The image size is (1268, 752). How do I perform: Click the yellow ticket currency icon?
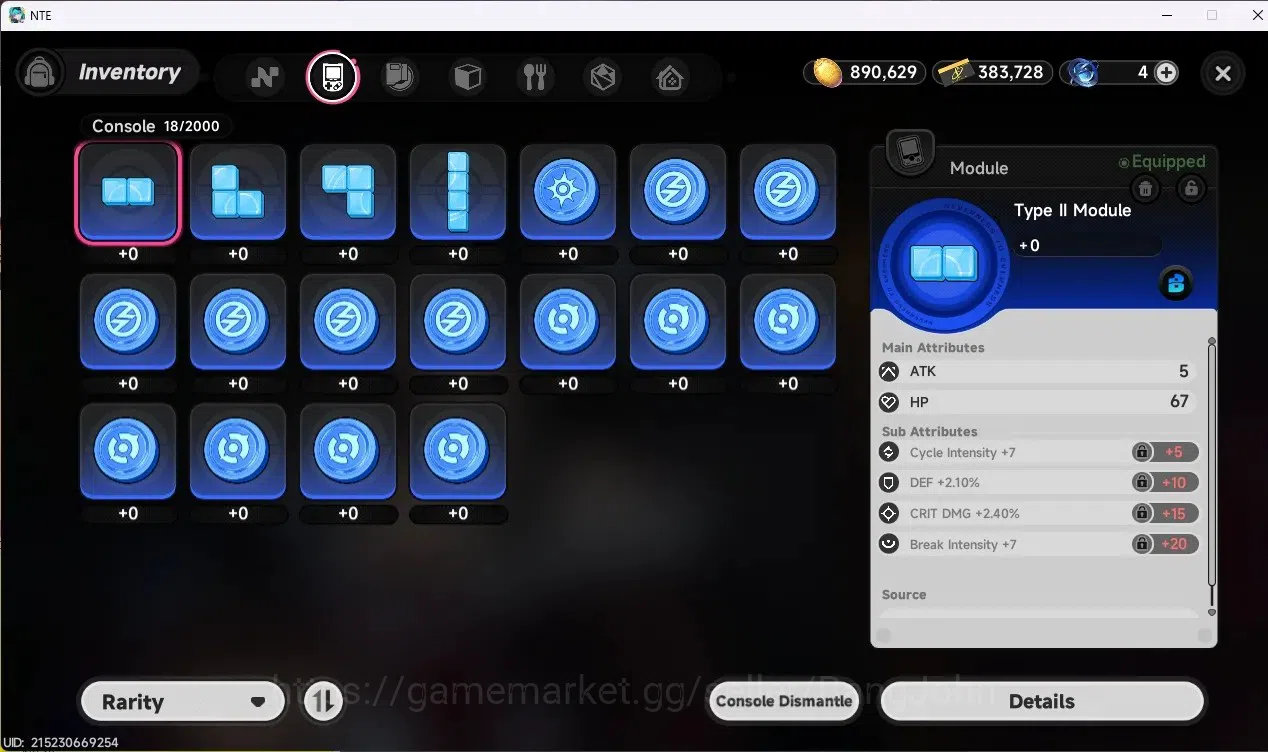click(x=955, y=72)
